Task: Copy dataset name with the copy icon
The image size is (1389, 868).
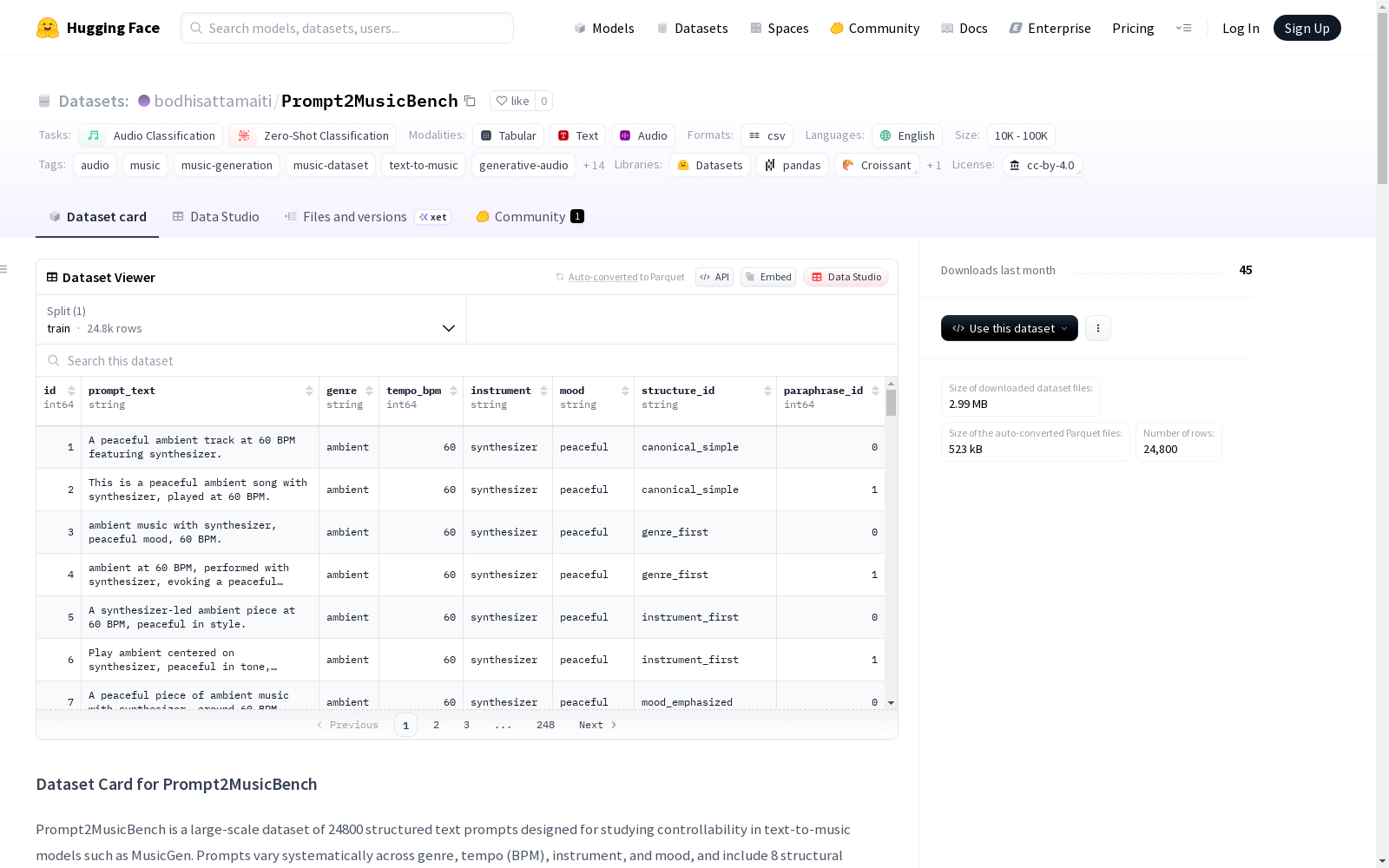Action: click(x=470, y=101)
